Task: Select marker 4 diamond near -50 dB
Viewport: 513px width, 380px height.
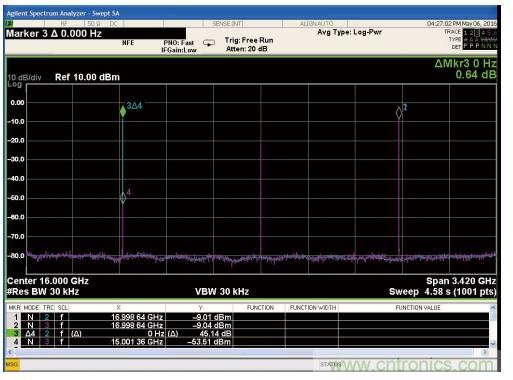Action: (x=123, y=198)
